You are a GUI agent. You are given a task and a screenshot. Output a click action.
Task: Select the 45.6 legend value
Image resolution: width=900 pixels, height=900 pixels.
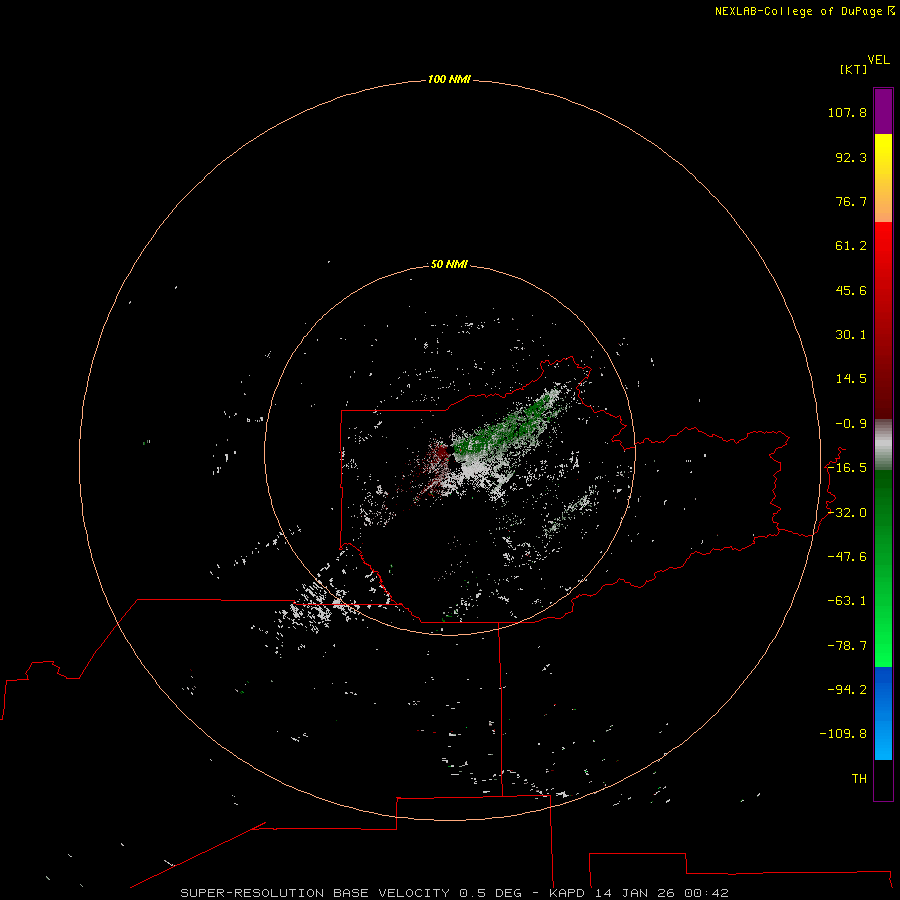pos(851,290)
